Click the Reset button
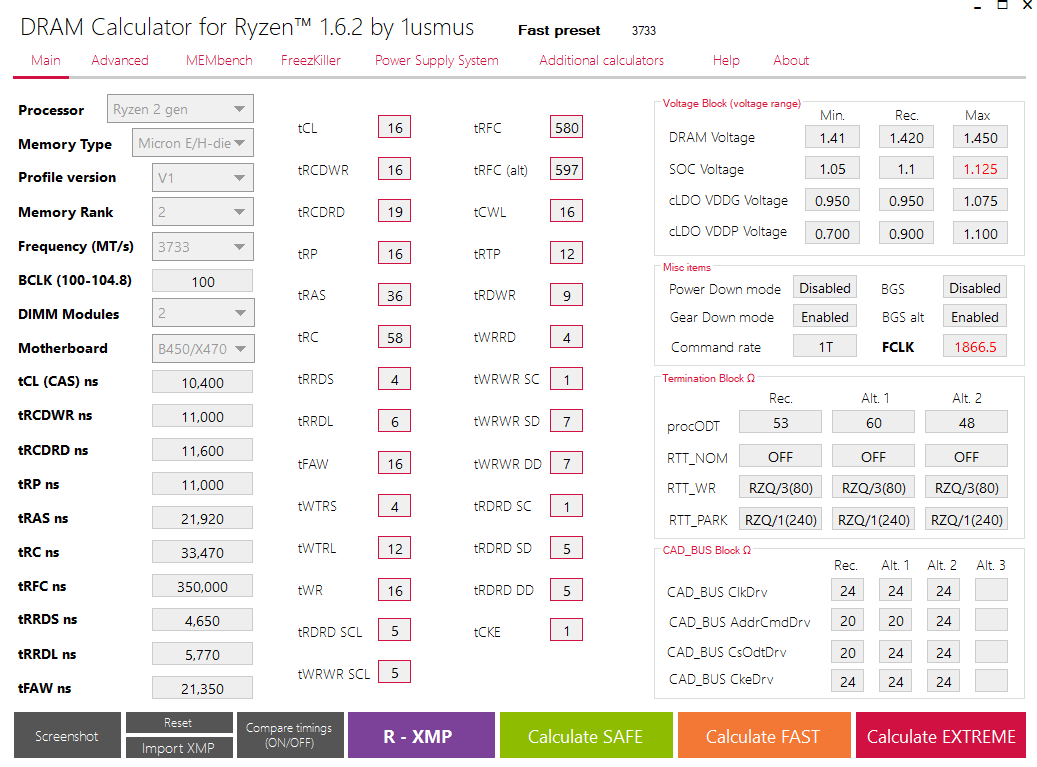The height and width of the screenshot is (767, 1037). pos(179,723)
